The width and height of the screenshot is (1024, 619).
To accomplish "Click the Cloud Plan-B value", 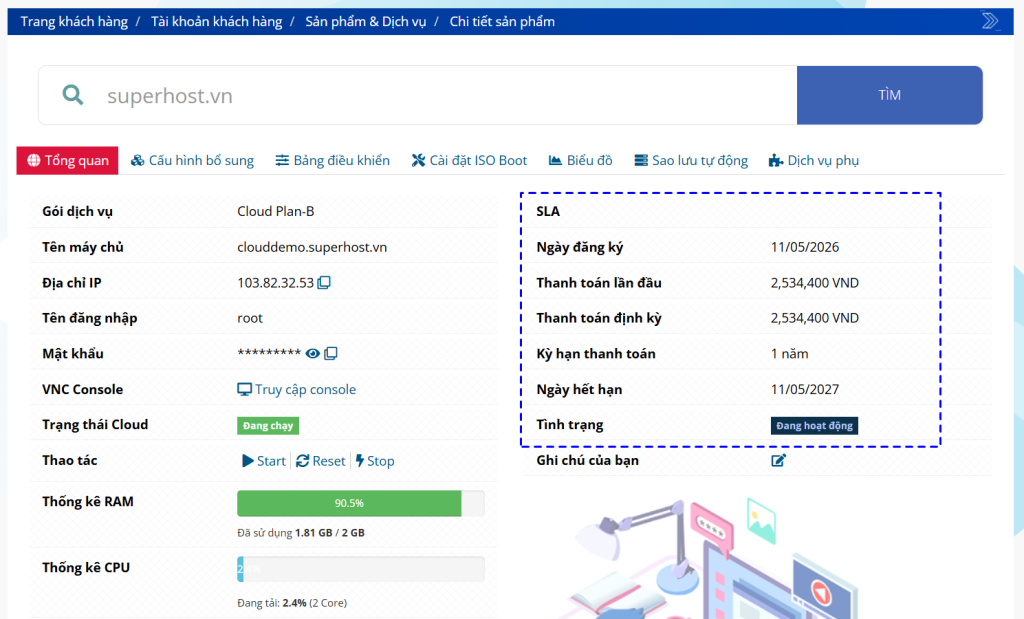I will [x=276, y=212].
